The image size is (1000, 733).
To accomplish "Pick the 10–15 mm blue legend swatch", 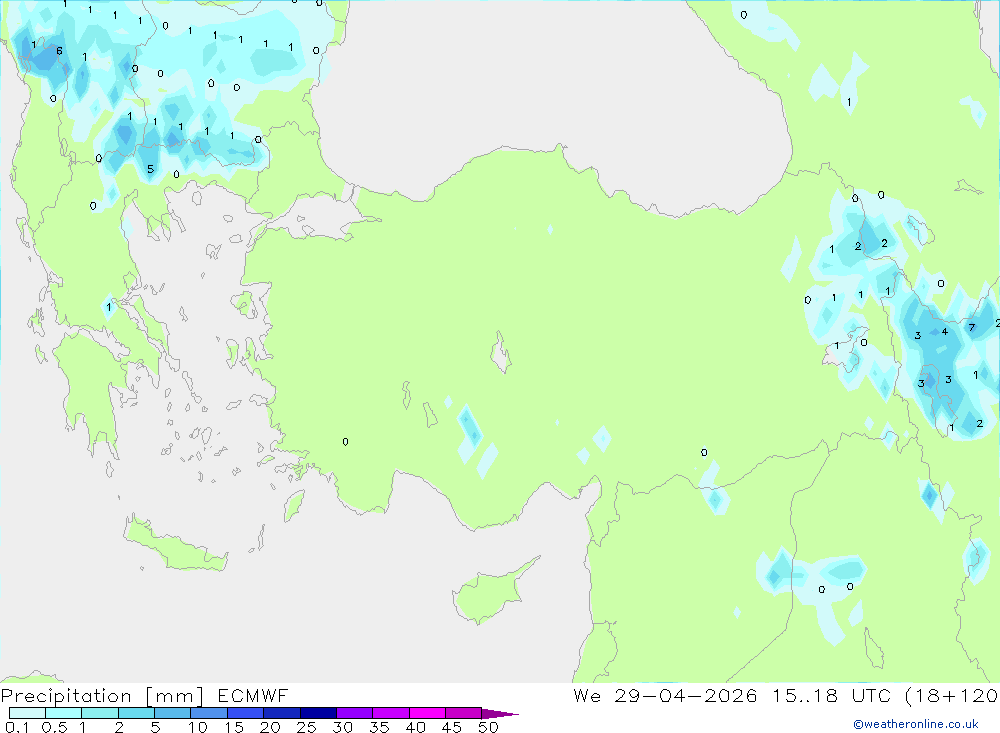I will 209,713.
